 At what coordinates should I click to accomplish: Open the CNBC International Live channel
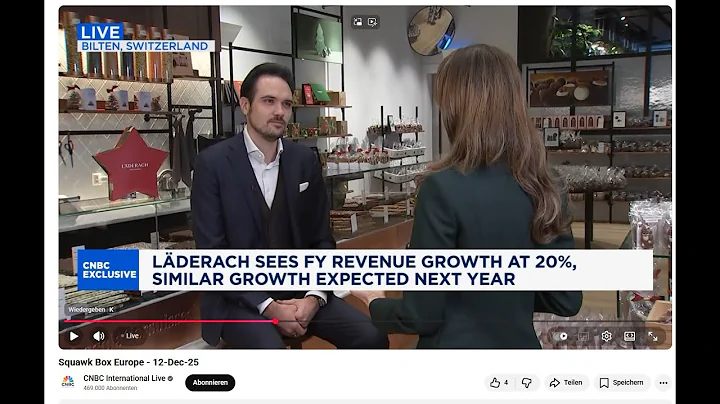[x=124, y=378]
